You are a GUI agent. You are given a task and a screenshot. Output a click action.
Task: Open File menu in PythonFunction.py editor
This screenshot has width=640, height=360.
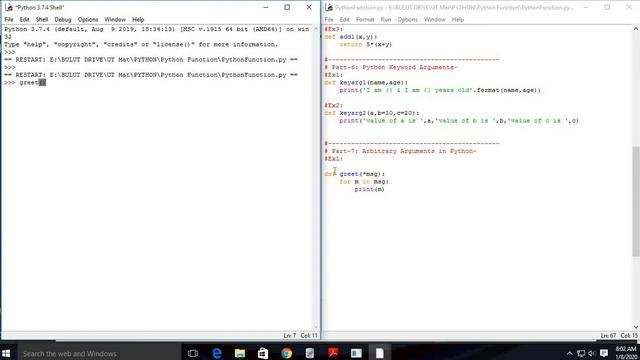329,20
